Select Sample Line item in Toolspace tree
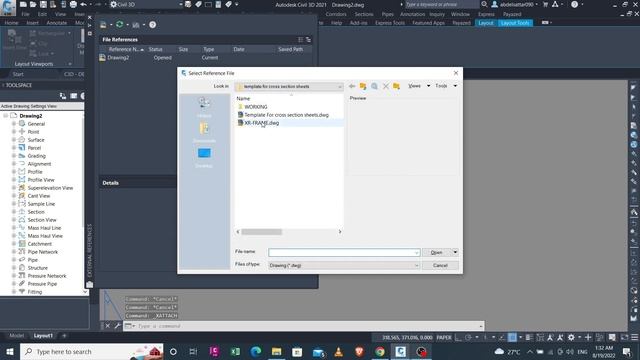This screenshot has height=360, width=640. point(41,204)
